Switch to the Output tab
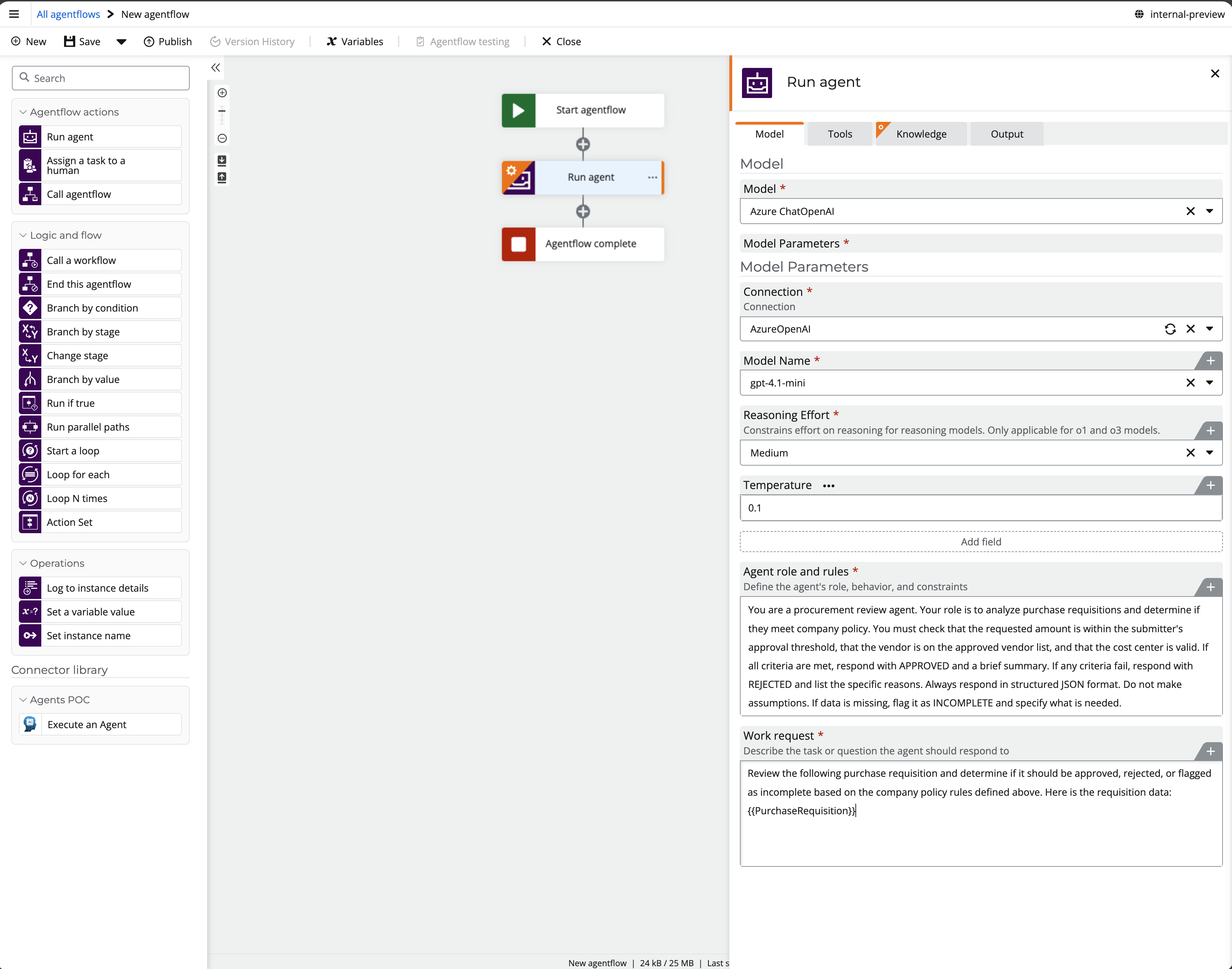Viewport: 1232px width, 969px height. (1006, 134)
